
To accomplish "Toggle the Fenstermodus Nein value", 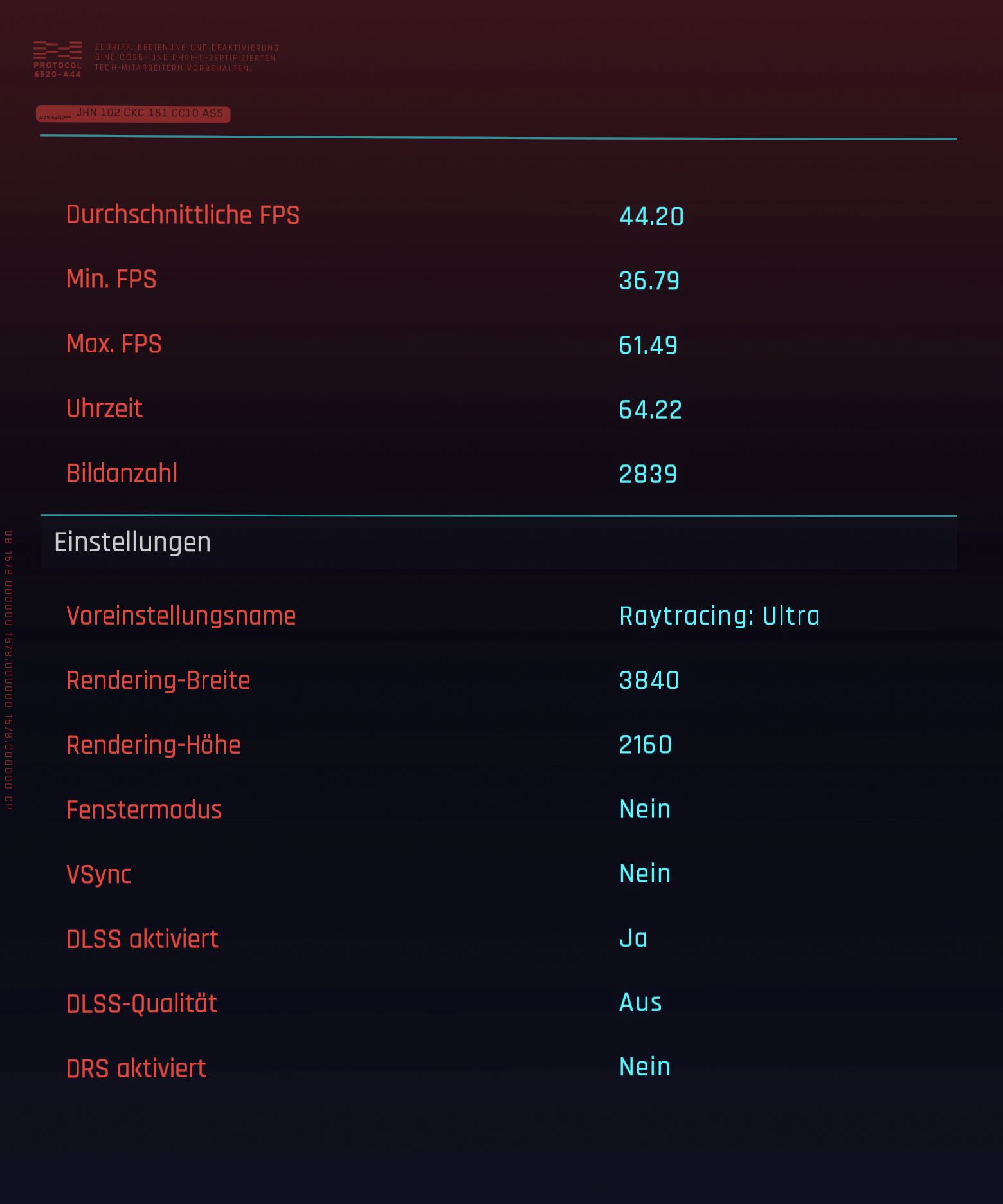I will point(645,809).
